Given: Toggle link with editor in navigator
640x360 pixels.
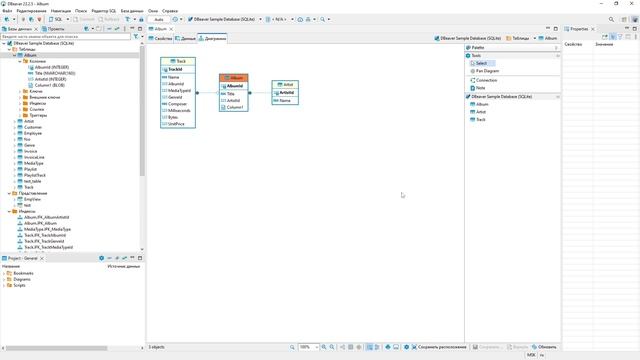Looking at the screenshot, I should (117, 29).
